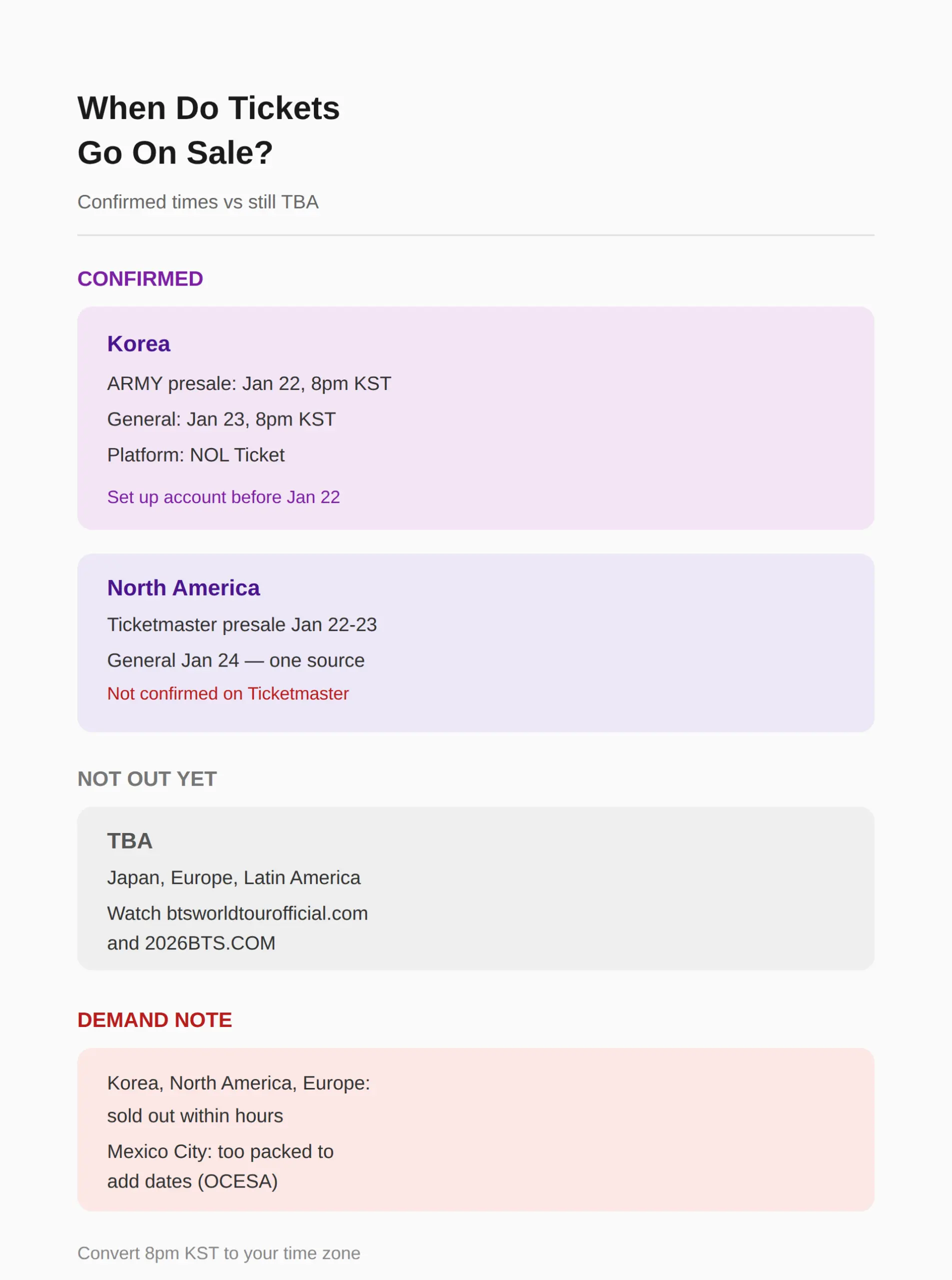952x1280 pixels.
Task: Click the 'ARMY presale: Jan 22, 8pm KST' line
Action: [249, 383]
